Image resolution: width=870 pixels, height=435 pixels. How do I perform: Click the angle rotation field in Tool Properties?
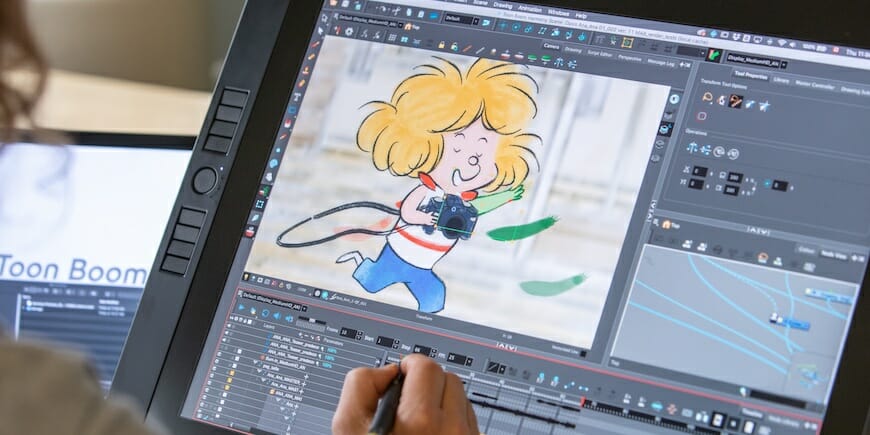point(780,185)
